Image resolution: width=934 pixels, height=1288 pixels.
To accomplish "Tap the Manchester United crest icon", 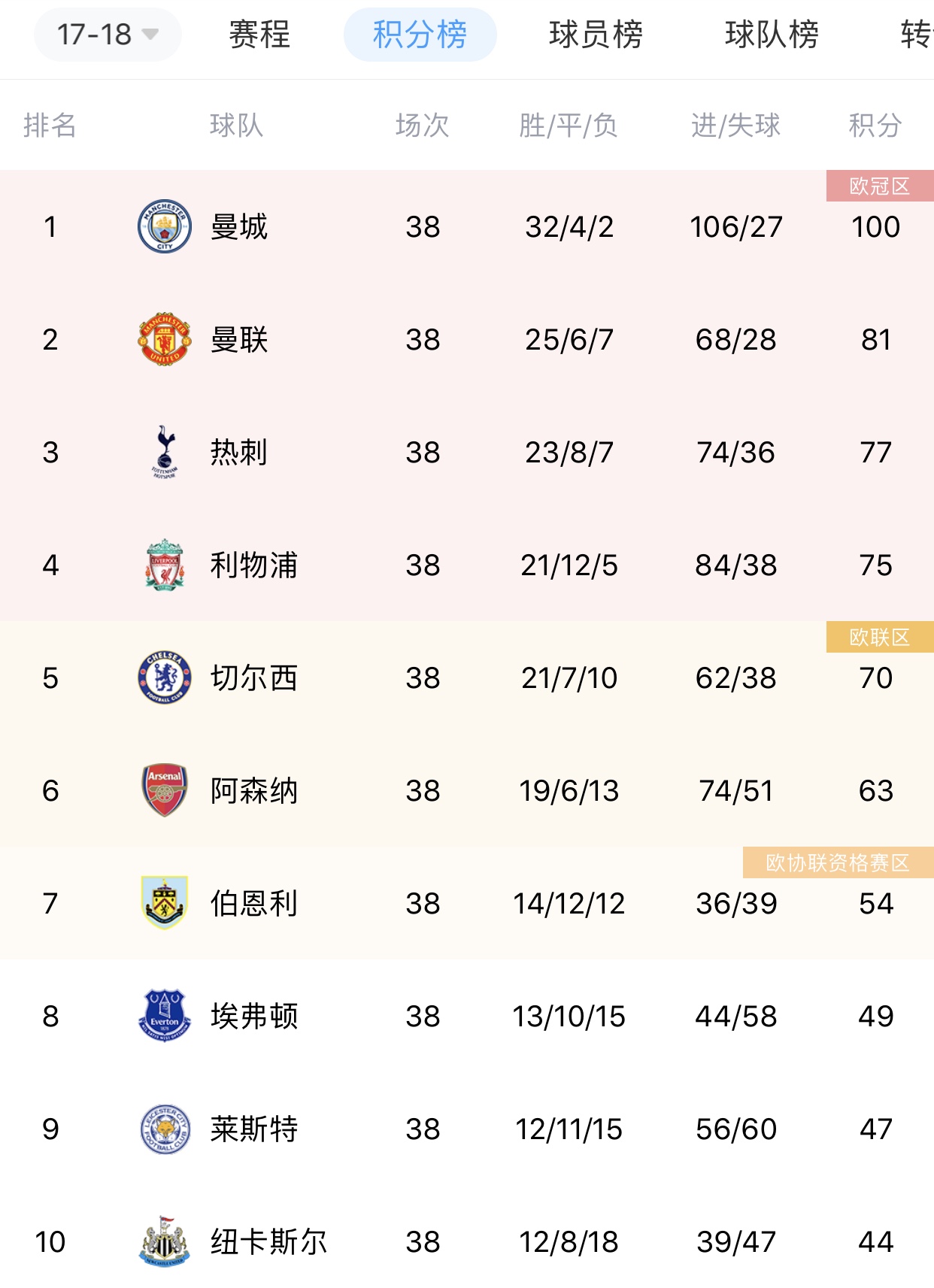I will pos(165,339).
